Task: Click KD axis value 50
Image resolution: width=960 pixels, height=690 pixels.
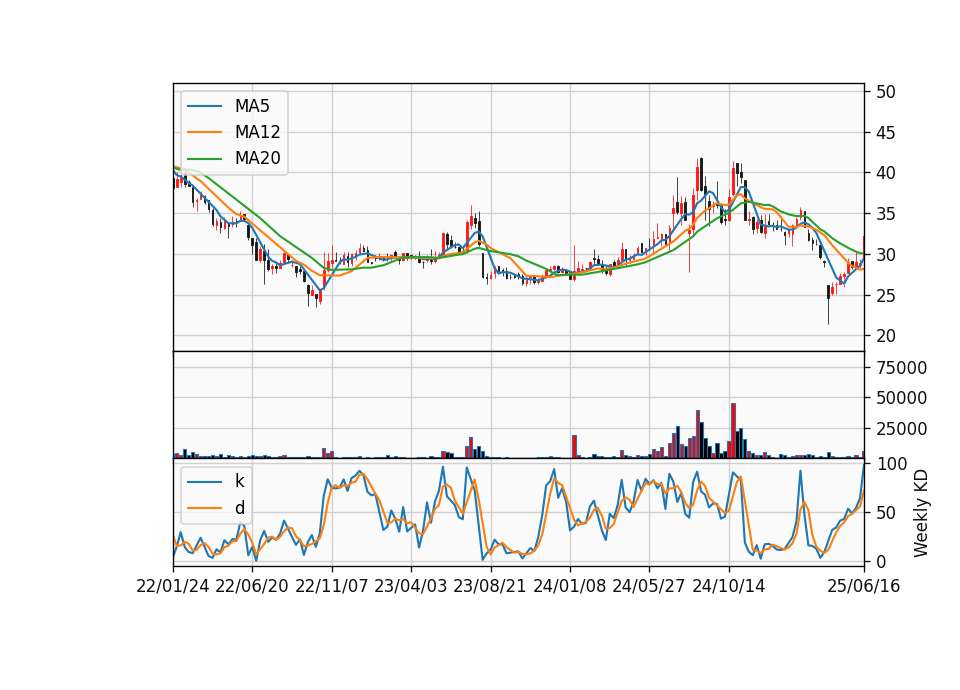Action: pos(886,512)
